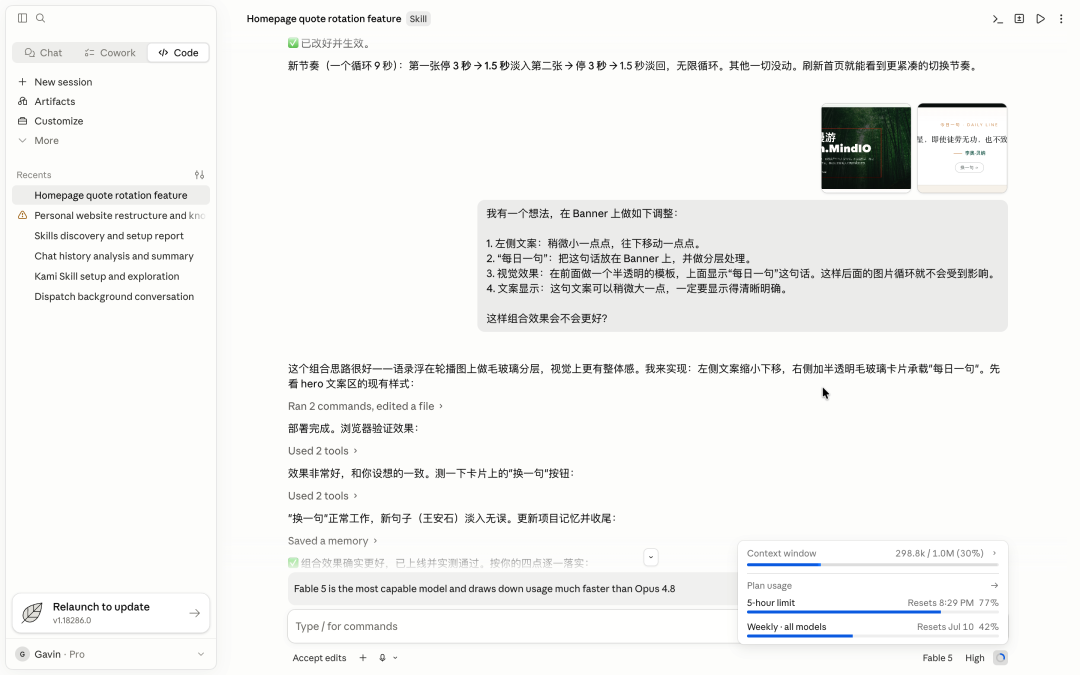
Task: Click the filter icon beside Recents
Action: pyautogui.click(x=199, y=175)
